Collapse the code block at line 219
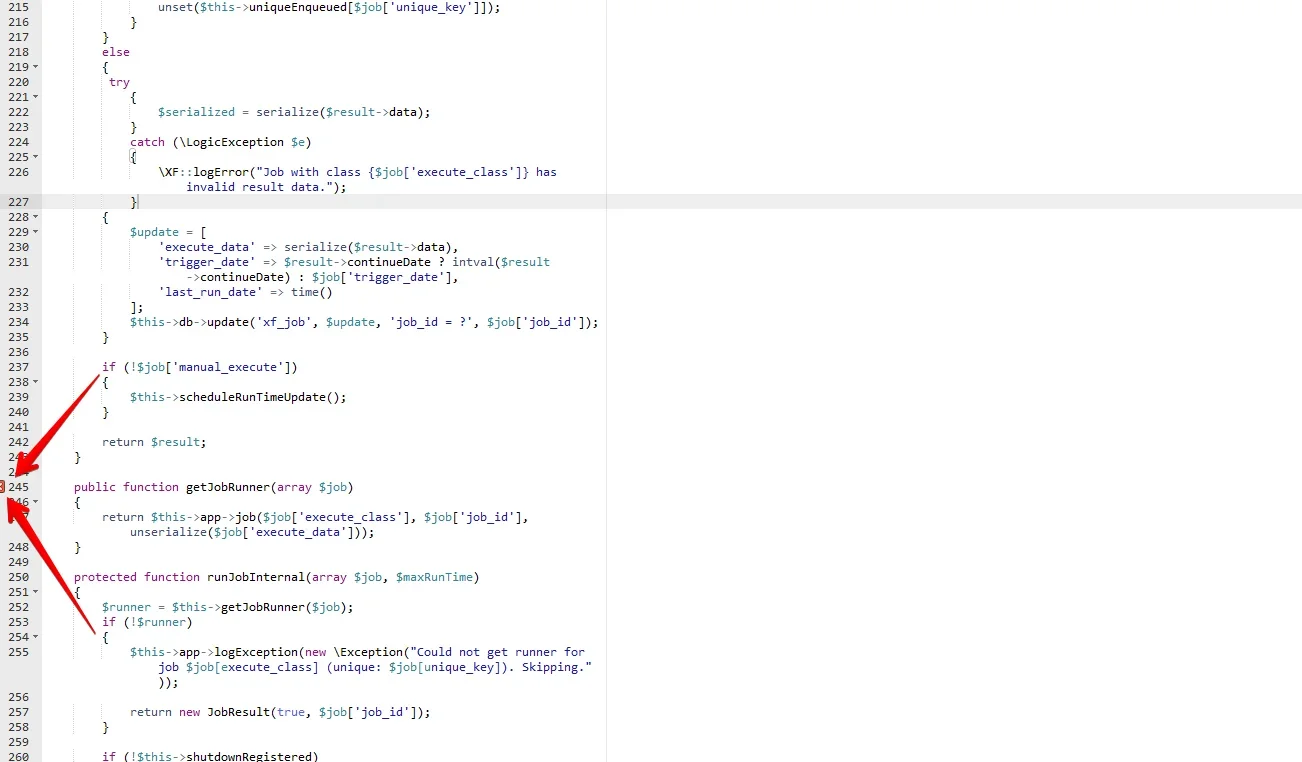The height and width of the screenshot is (762, 1302). point(36,67)
